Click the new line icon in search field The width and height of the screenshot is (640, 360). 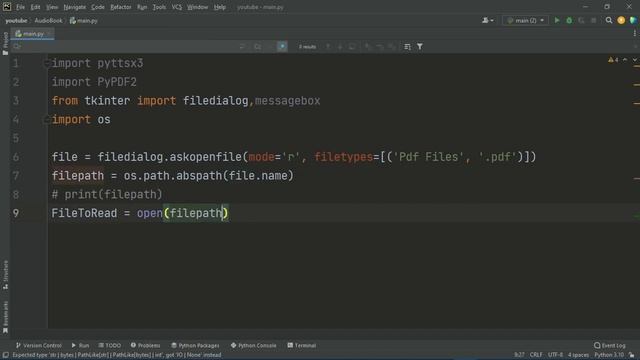(x=242, y=47)
